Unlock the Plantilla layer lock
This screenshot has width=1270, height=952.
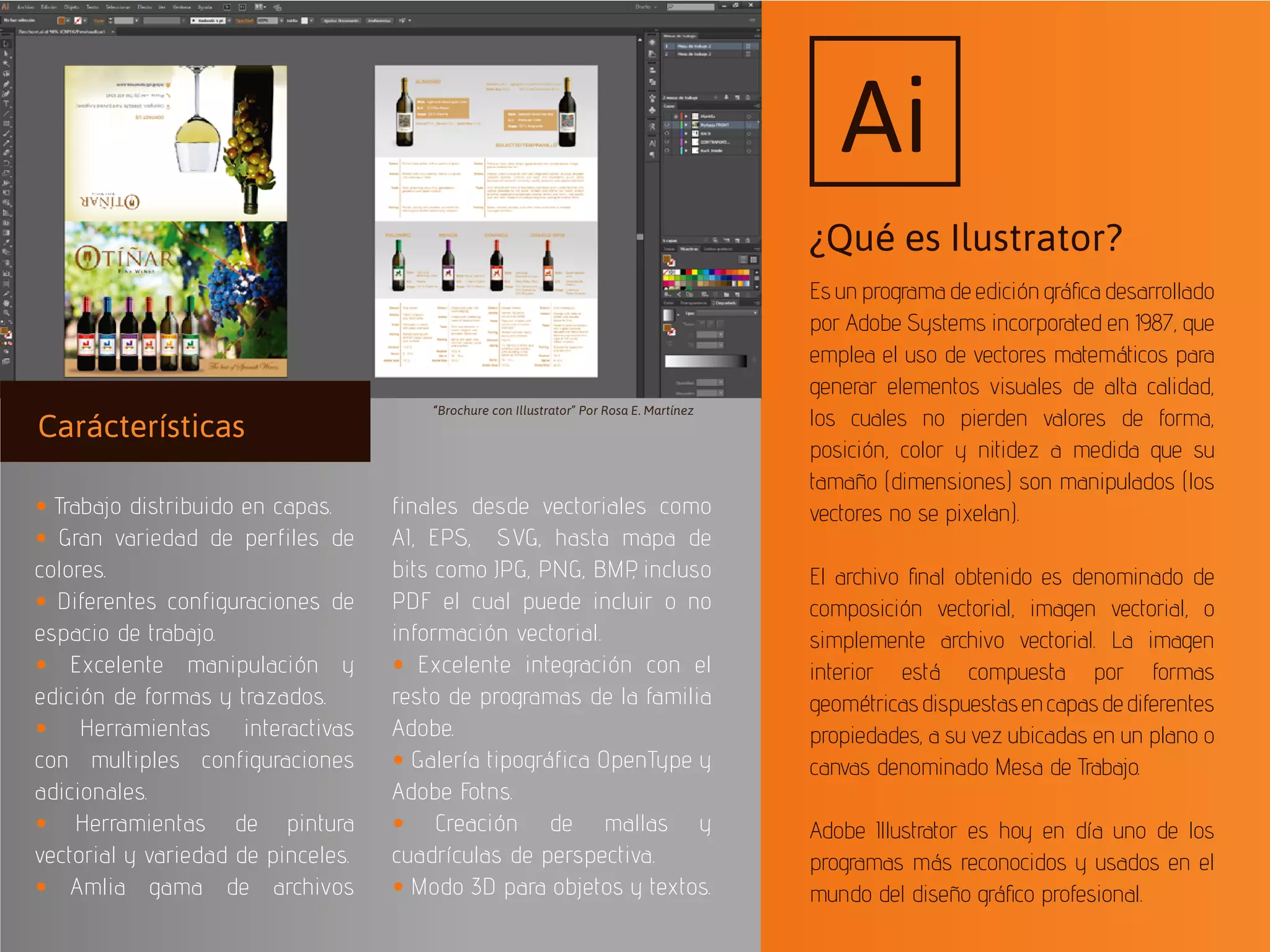pos(675,116)
